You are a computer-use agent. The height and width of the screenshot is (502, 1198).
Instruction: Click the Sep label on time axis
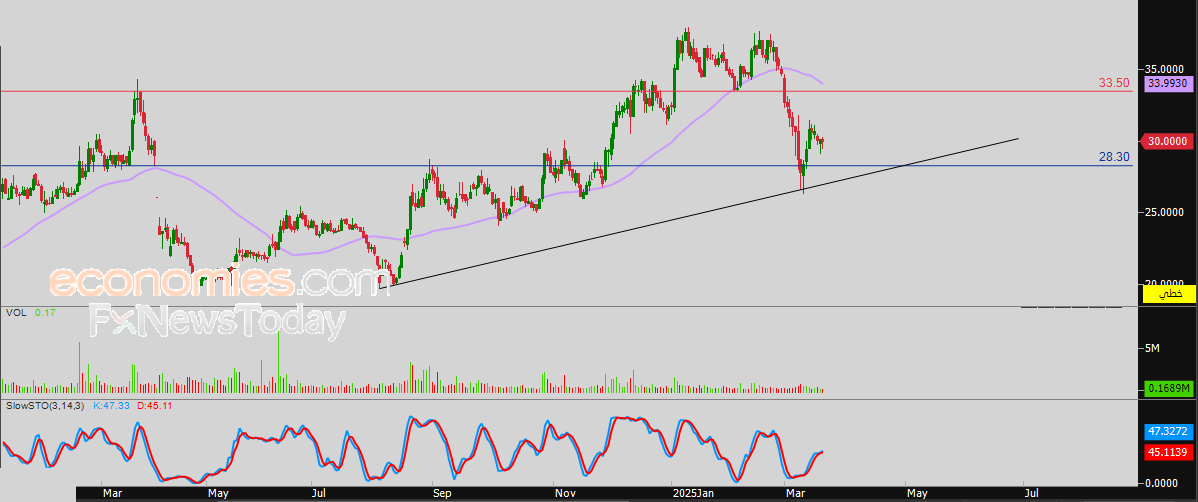point(444,494)
